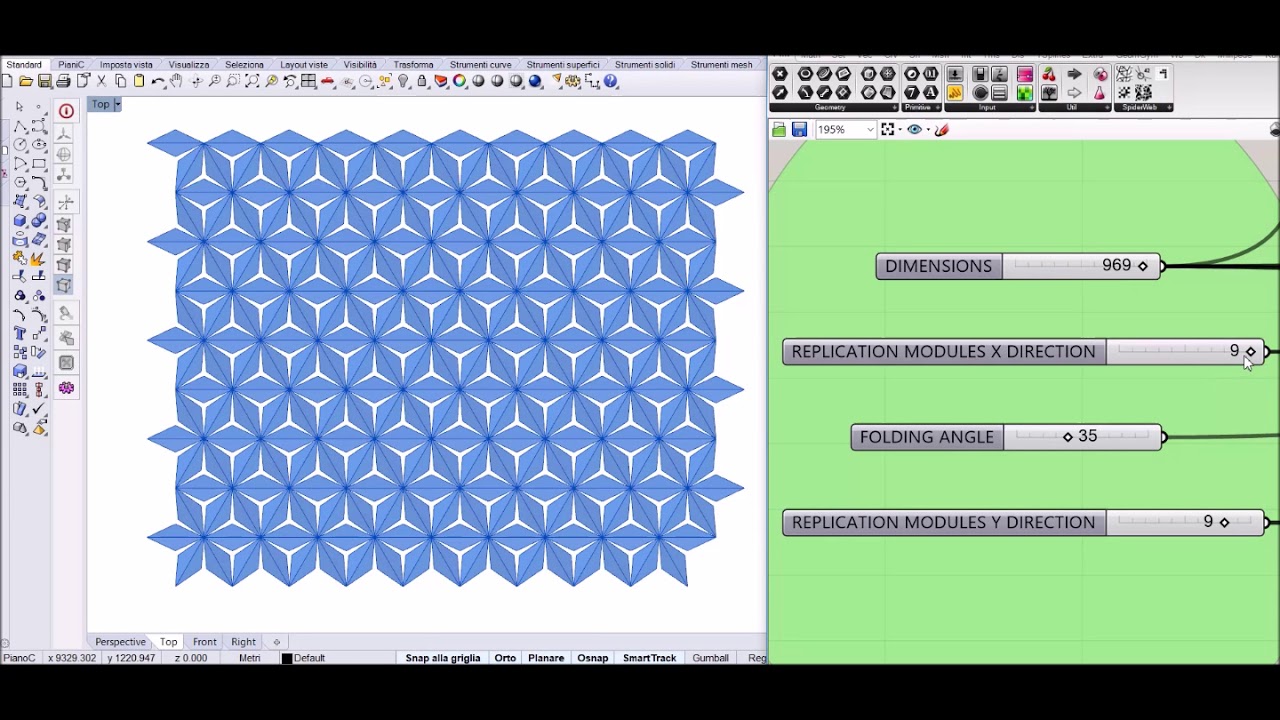
Task: Open the Top viewport title dropdown arrow
Action: 117,104
